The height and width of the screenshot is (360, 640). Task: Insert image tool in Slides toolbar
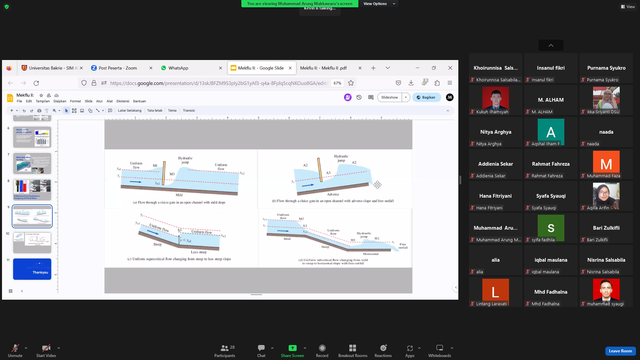point(82,111)
